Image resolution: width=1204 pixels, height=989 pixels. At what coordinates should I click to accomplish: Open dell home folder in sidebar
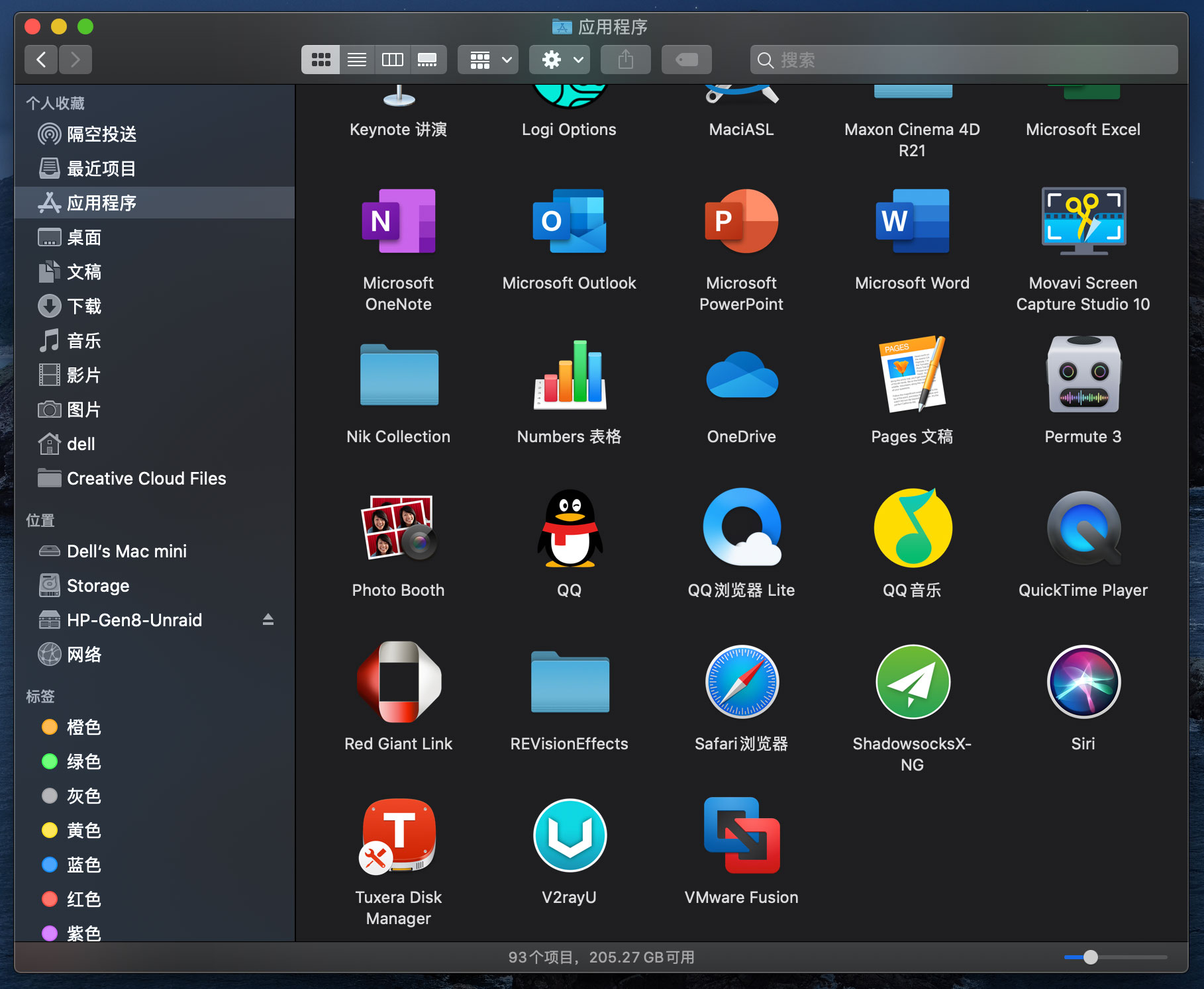tap(154, 444)
